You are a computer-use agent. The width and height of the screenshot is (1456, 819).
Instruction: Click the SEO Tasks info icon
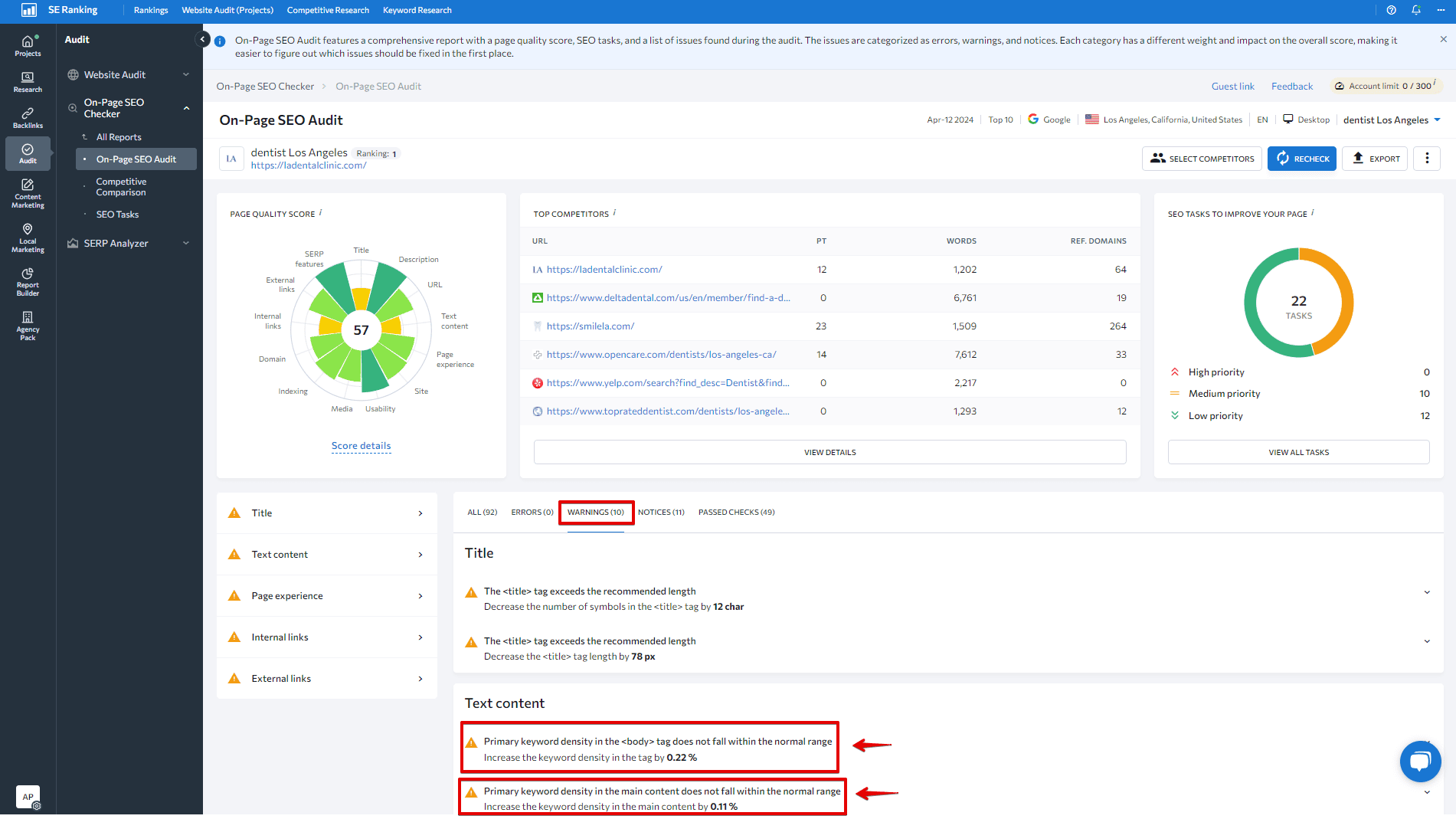(1313, 213)
